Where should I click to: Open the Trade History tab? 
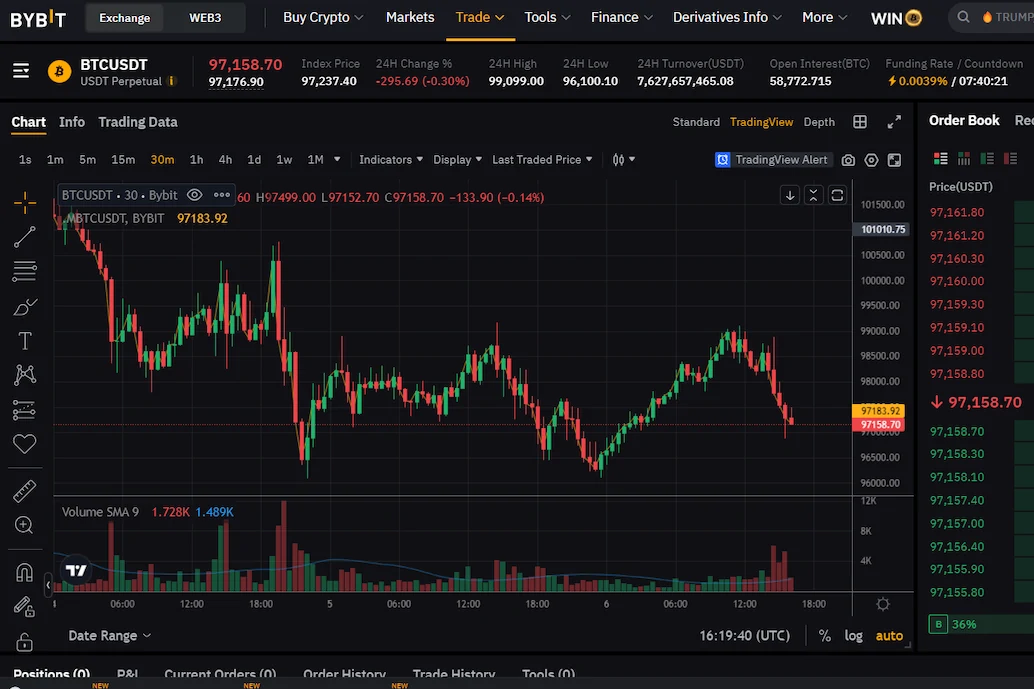tap(454, 674)
